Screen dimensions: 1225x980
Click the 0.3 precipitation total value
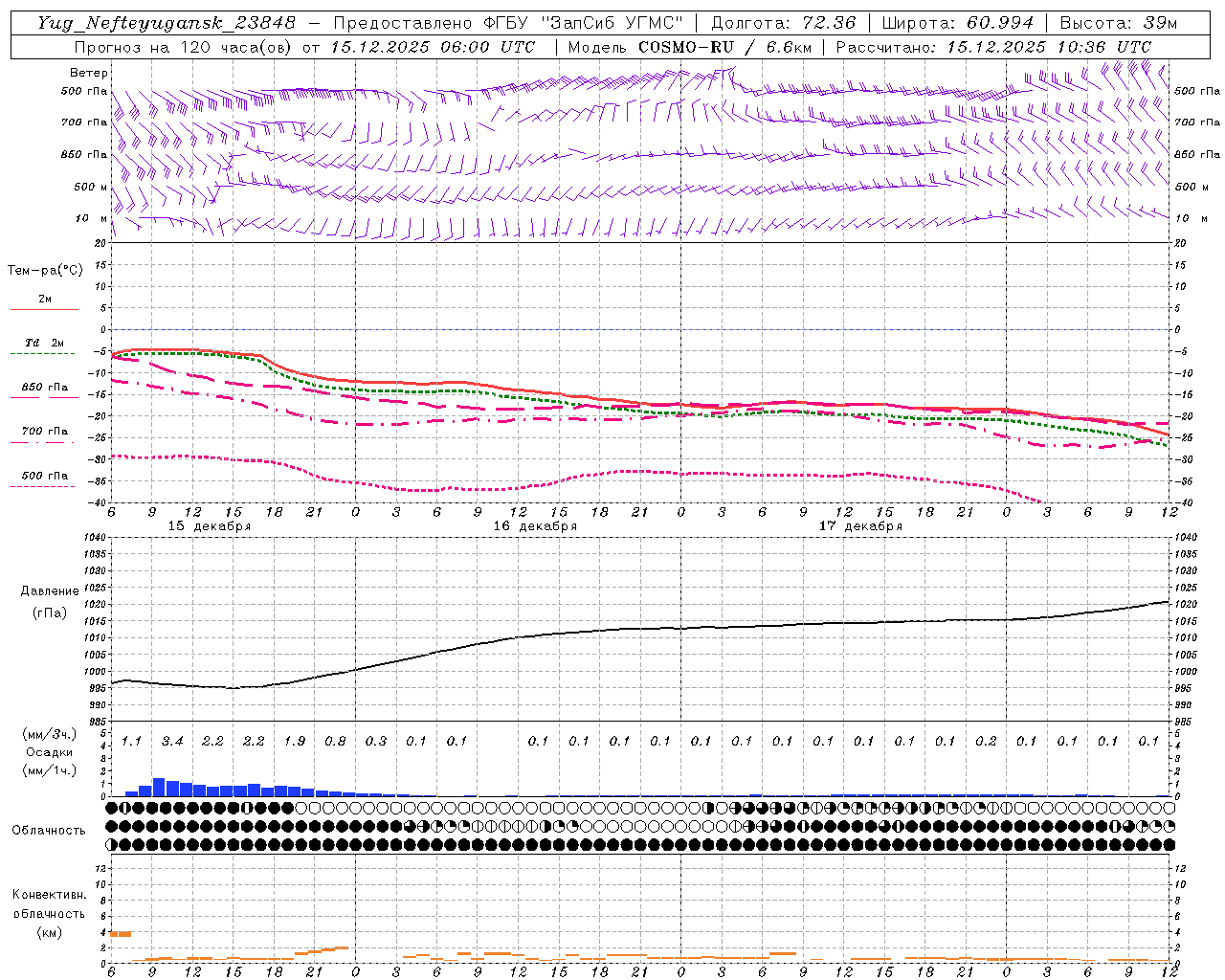376,741
